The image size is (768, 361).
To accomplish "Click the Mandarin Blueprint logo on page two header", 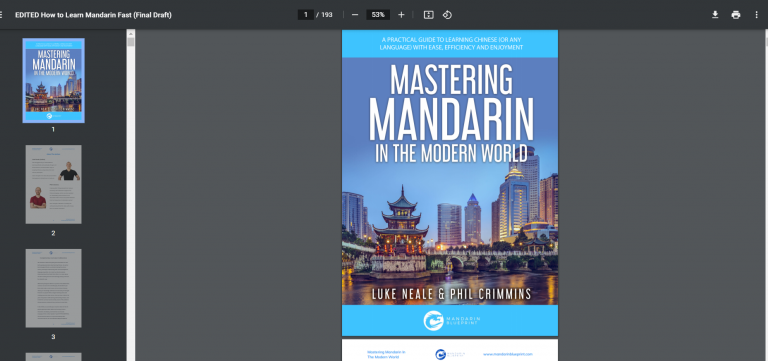I will pos(450,354).
